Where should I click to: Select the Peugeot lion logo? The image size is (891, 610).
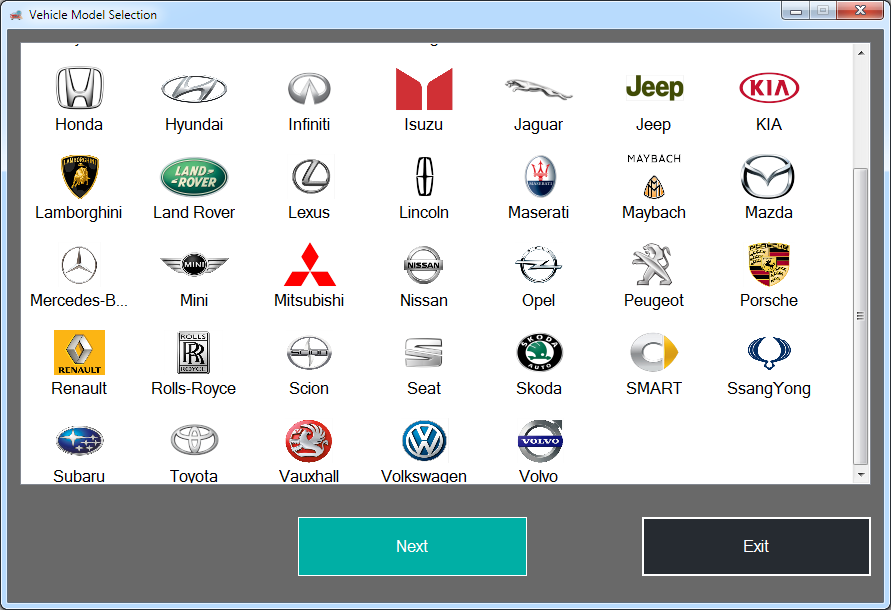coord(652,264)
